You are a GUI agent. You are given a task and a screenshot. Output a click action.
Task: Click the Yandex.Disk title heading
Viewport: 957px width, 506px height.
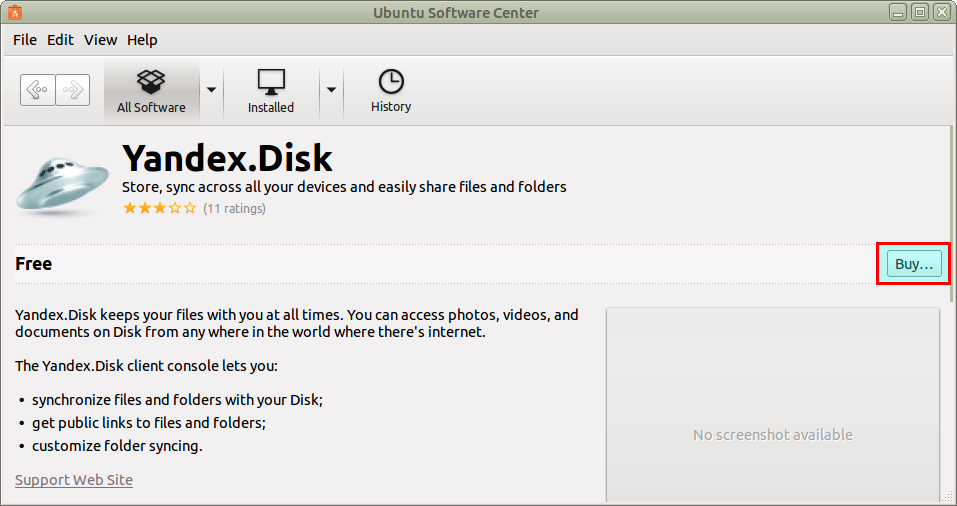(228, 158)
